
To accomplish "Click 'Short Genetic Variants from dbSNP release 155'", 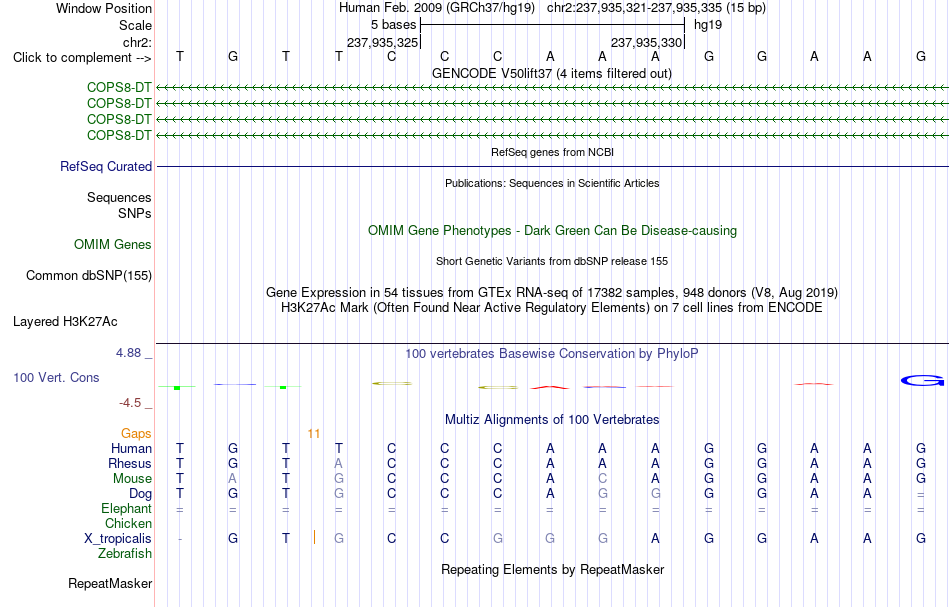I will 552,262.
